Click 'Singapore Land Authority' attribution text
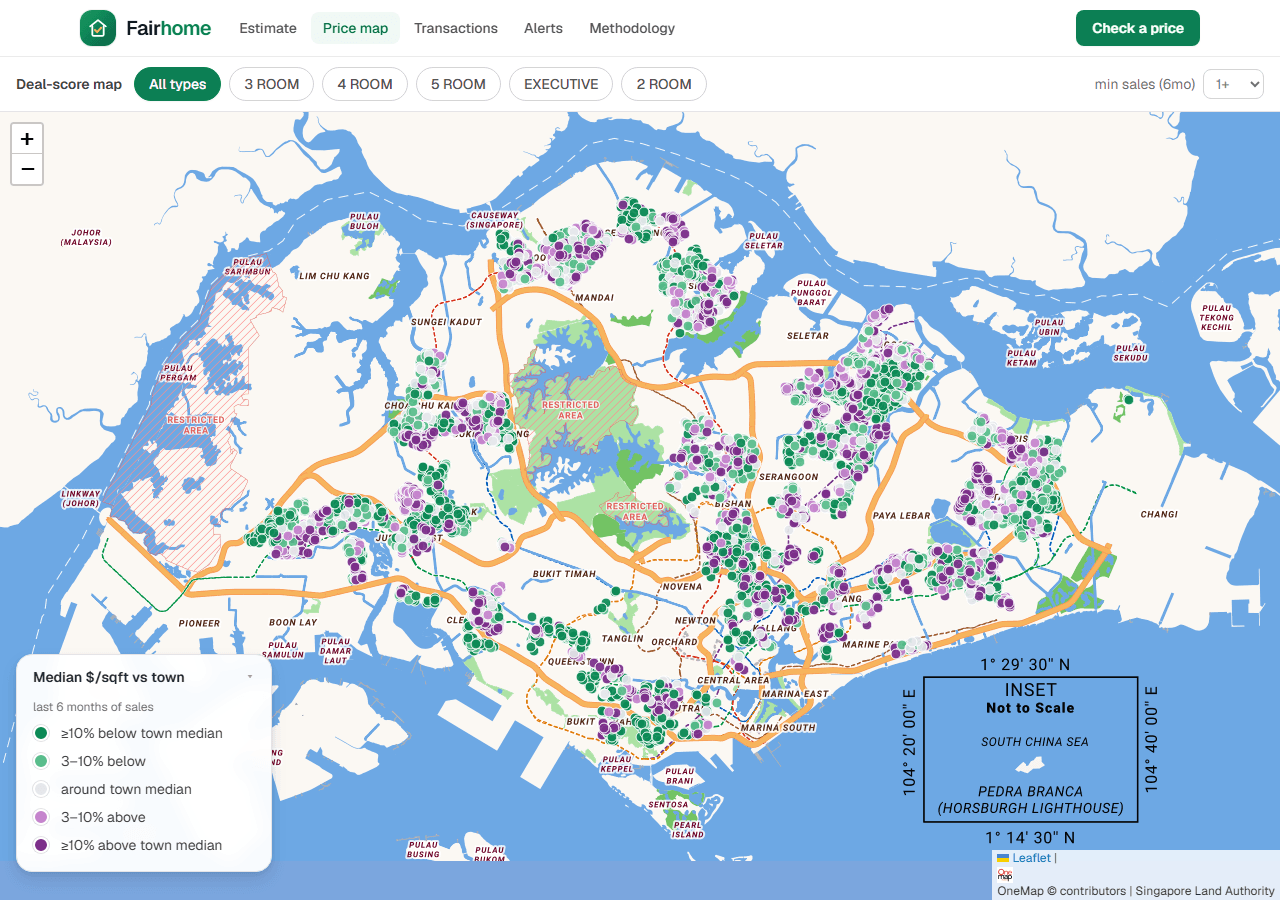 tap(1205, 890)
